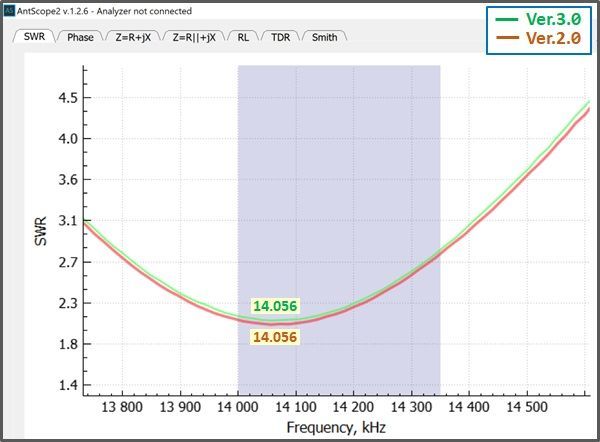The width and height of the screenshot is (600, 442).
Task: Click the 14 500 frequency axis label
Action: (x=527, y=407)
